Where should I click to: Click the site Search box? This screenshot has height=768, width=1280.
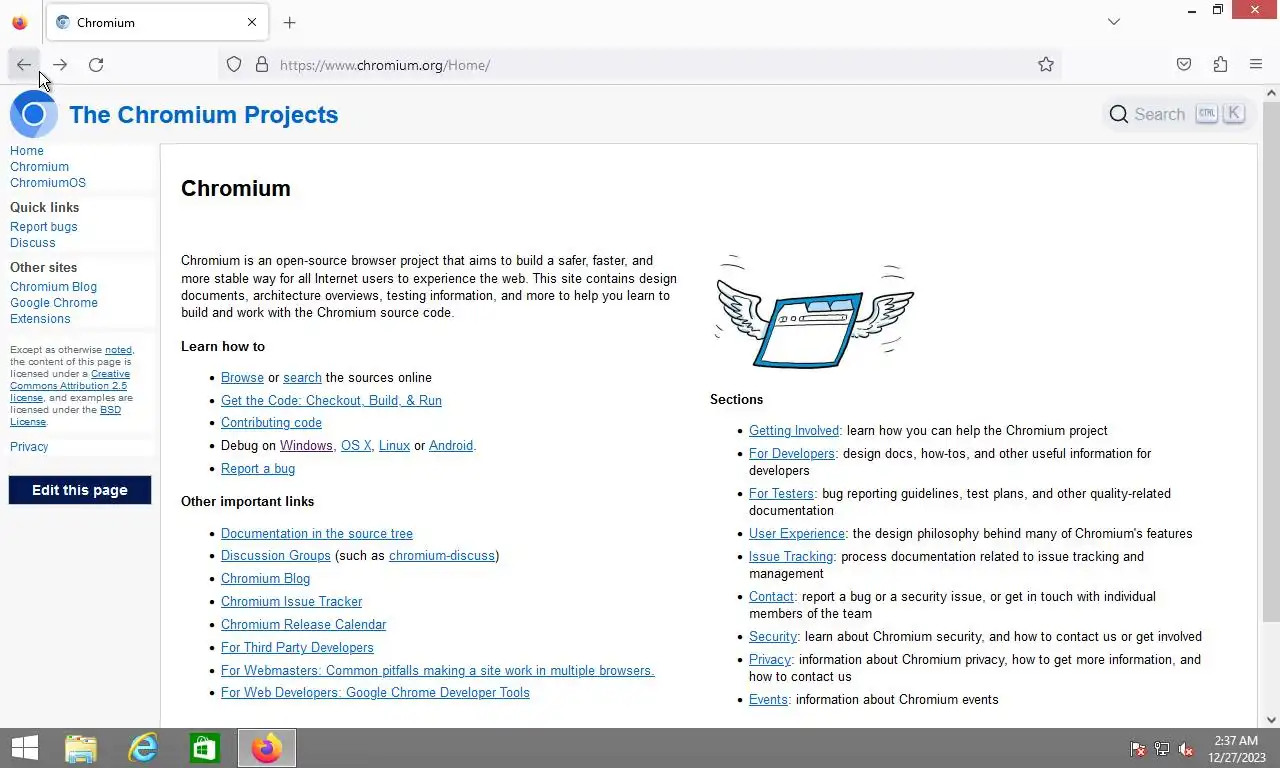pyautogui.click(x=1177, y=114)
